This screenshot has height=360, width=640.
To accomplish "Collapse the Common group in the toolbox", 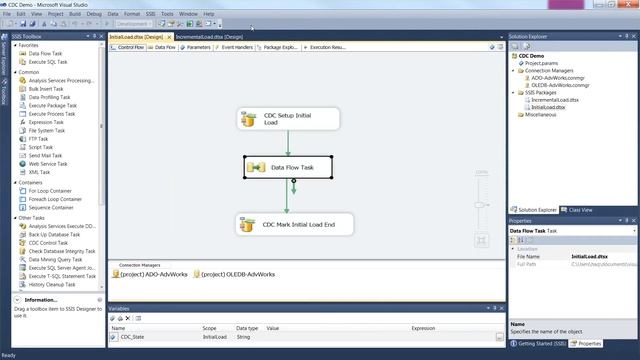I will point(16,72).
